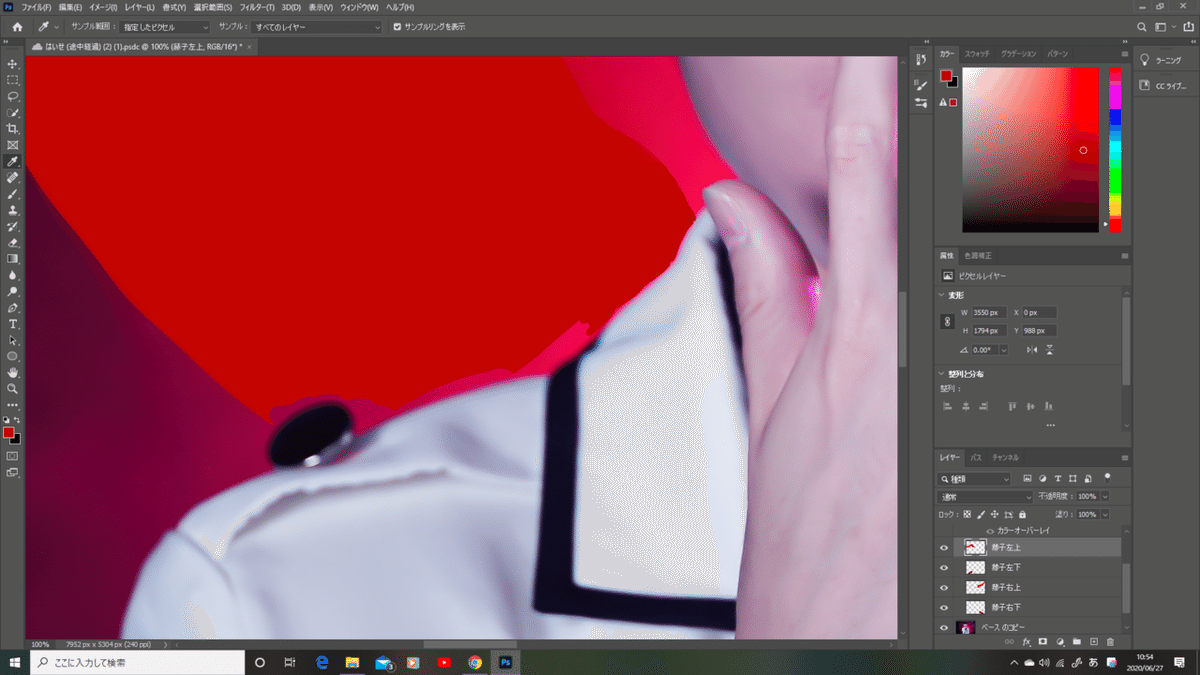
Task: Open Chrome from the taskbar
Action: coord(475,662)
